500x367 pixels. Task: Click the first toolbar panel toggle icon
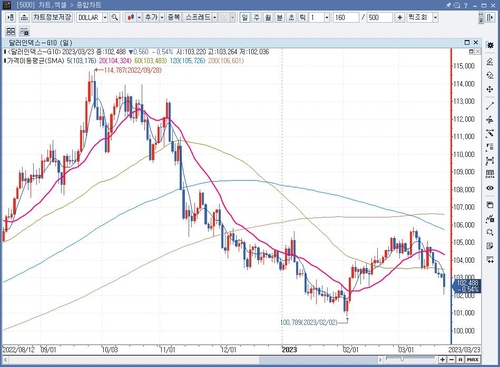tap(10, 17)
